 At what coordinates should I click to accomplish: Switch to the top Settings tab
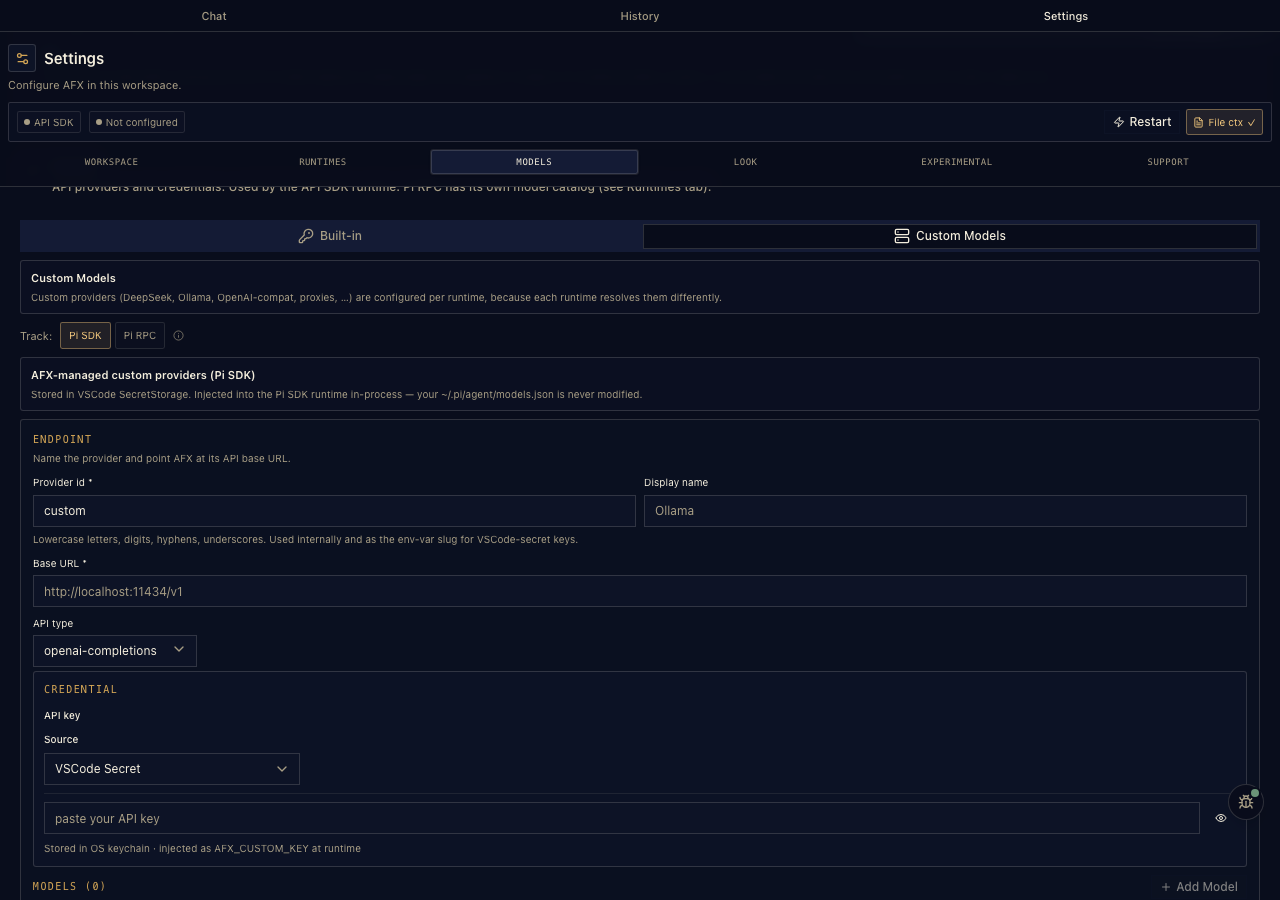1066,16
